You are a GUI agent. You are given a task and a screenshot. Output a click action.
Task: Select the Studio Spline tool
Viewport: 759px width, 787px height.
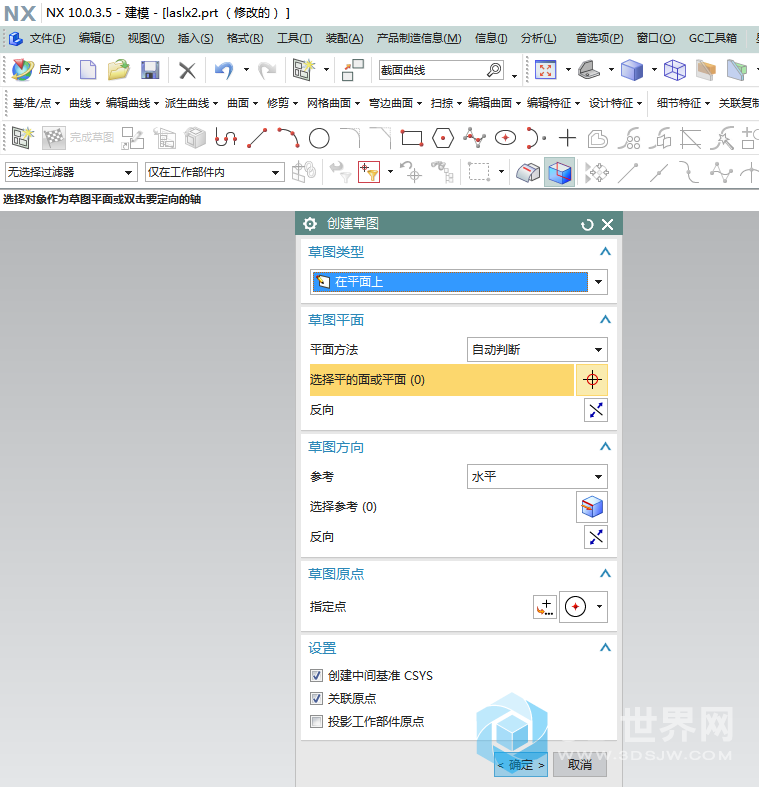(x=474, y=138)
